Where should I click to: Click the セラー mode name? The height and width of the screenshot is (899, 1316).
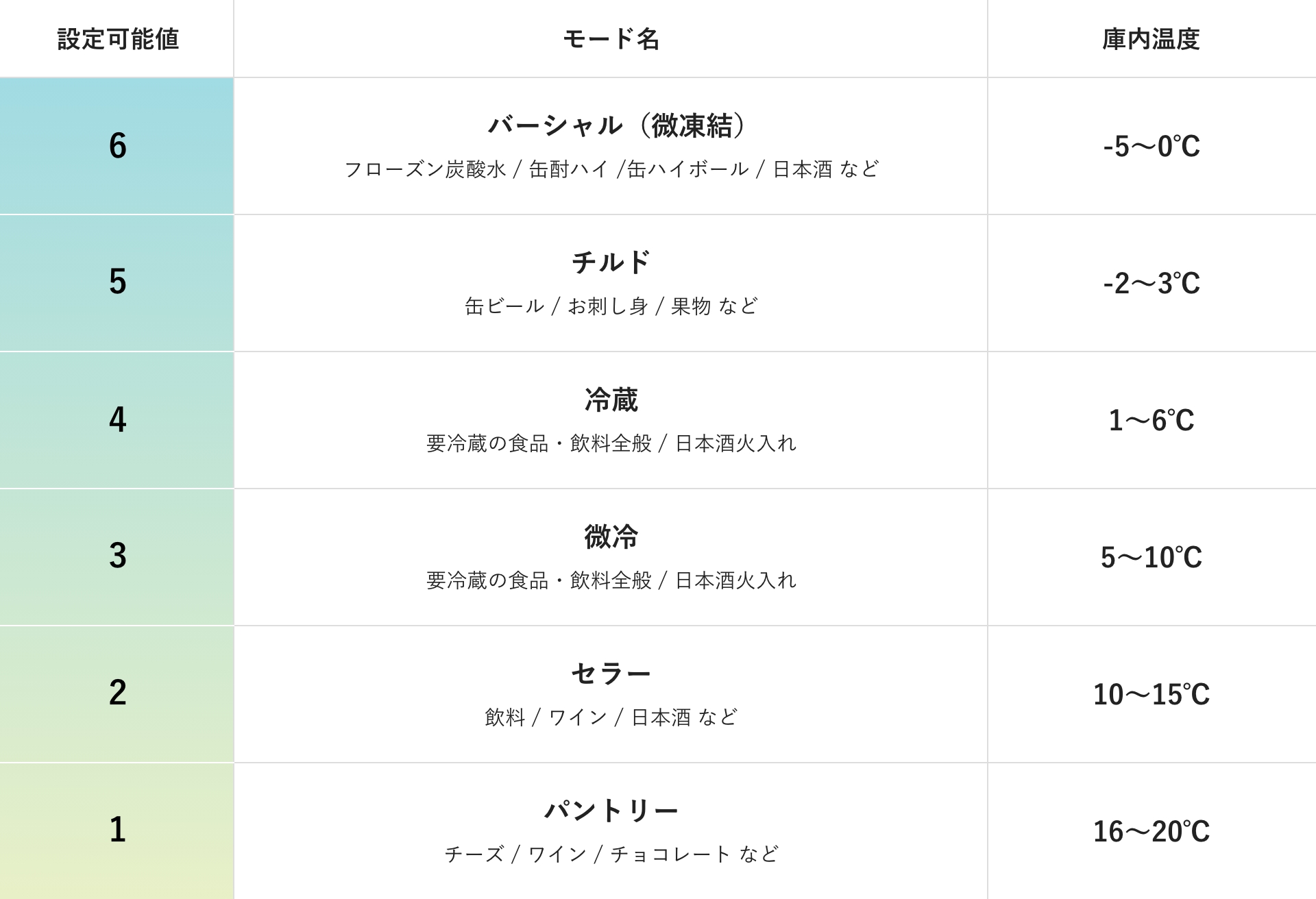point(610,674)
